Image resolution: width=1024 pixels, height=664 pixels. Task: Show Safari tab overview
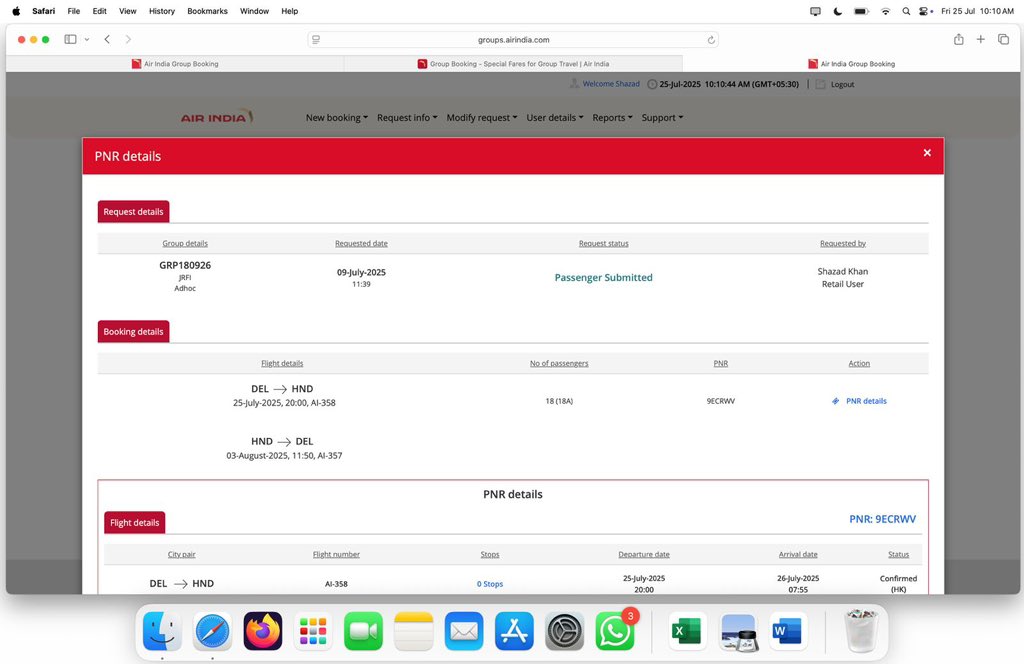tap(1003, 39)
